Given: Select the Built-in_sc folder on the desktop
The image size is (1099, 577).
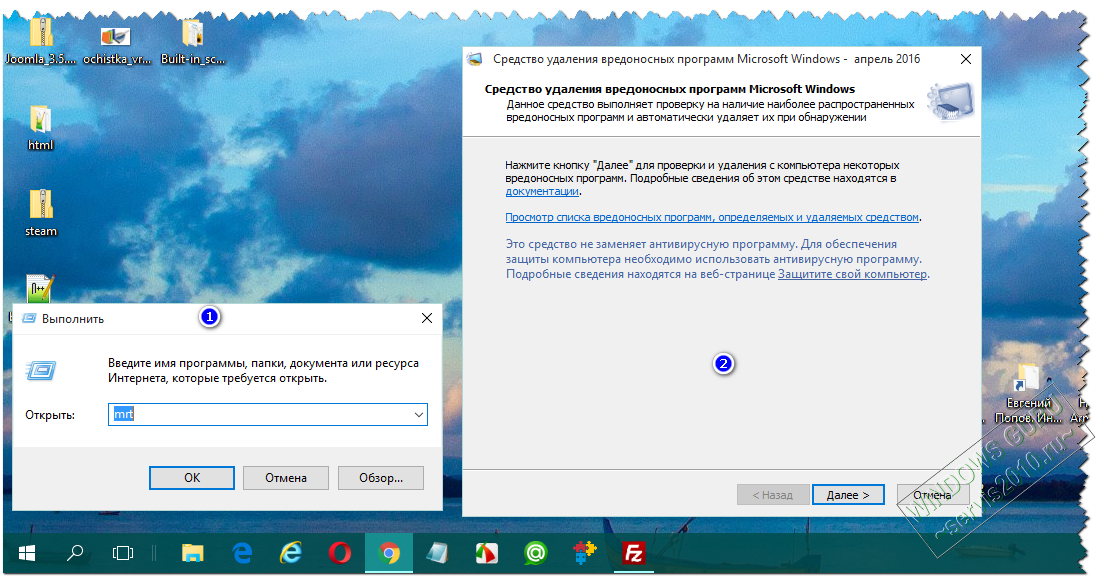Looking at the screenshot, I should click(x=193, y=42).
